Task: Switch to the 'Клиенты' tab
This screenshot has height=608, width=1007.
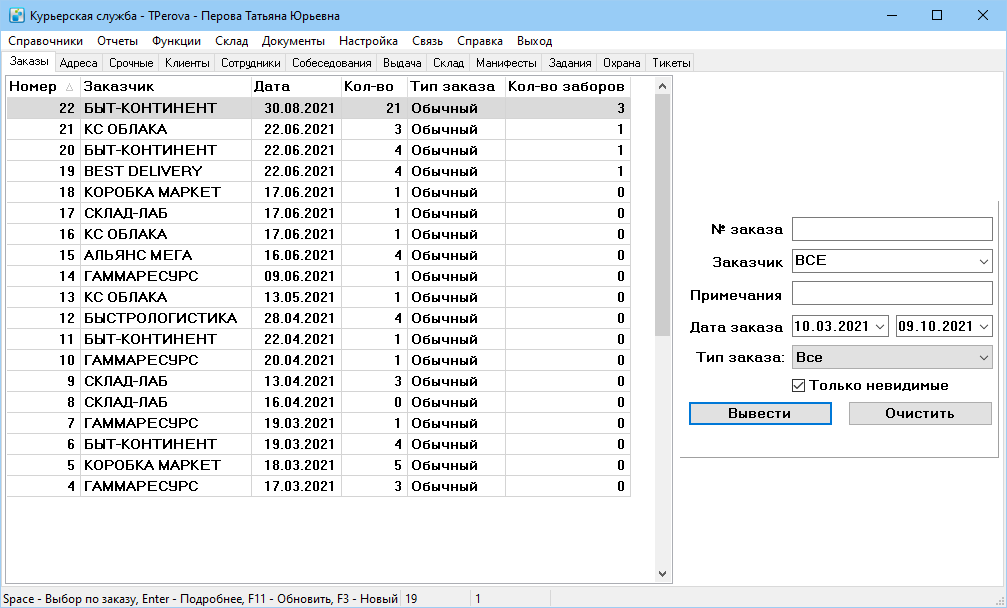Action: [x=187, y=63]
